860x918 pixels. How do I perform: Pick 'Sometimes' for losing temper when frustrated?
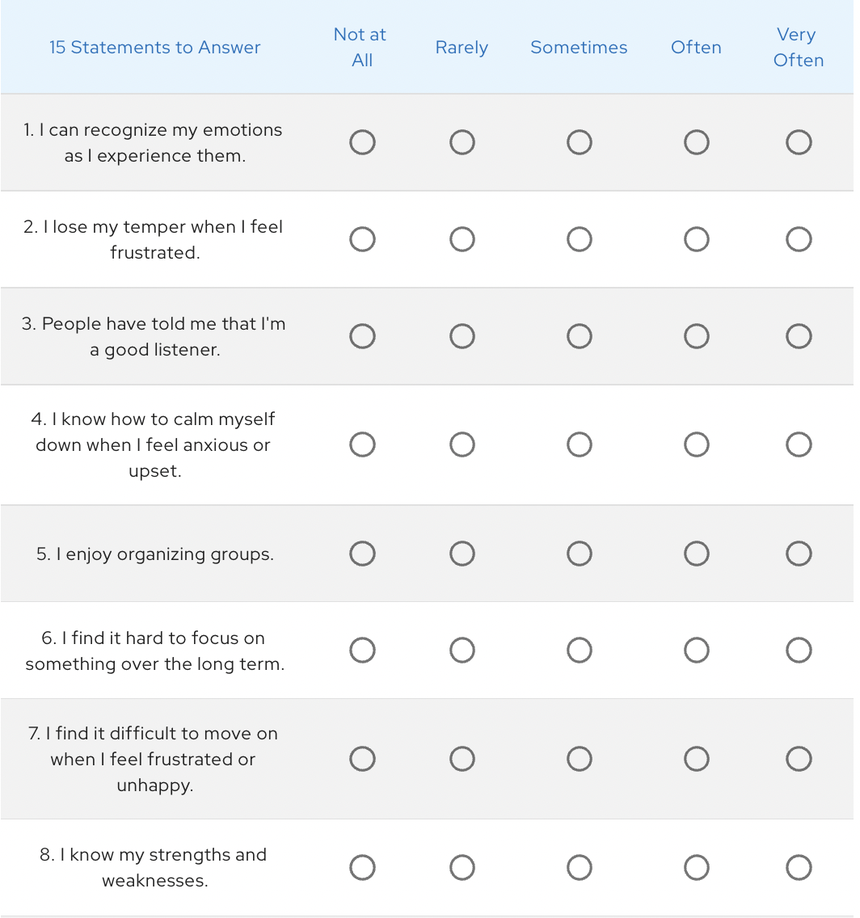click(579, 240)
